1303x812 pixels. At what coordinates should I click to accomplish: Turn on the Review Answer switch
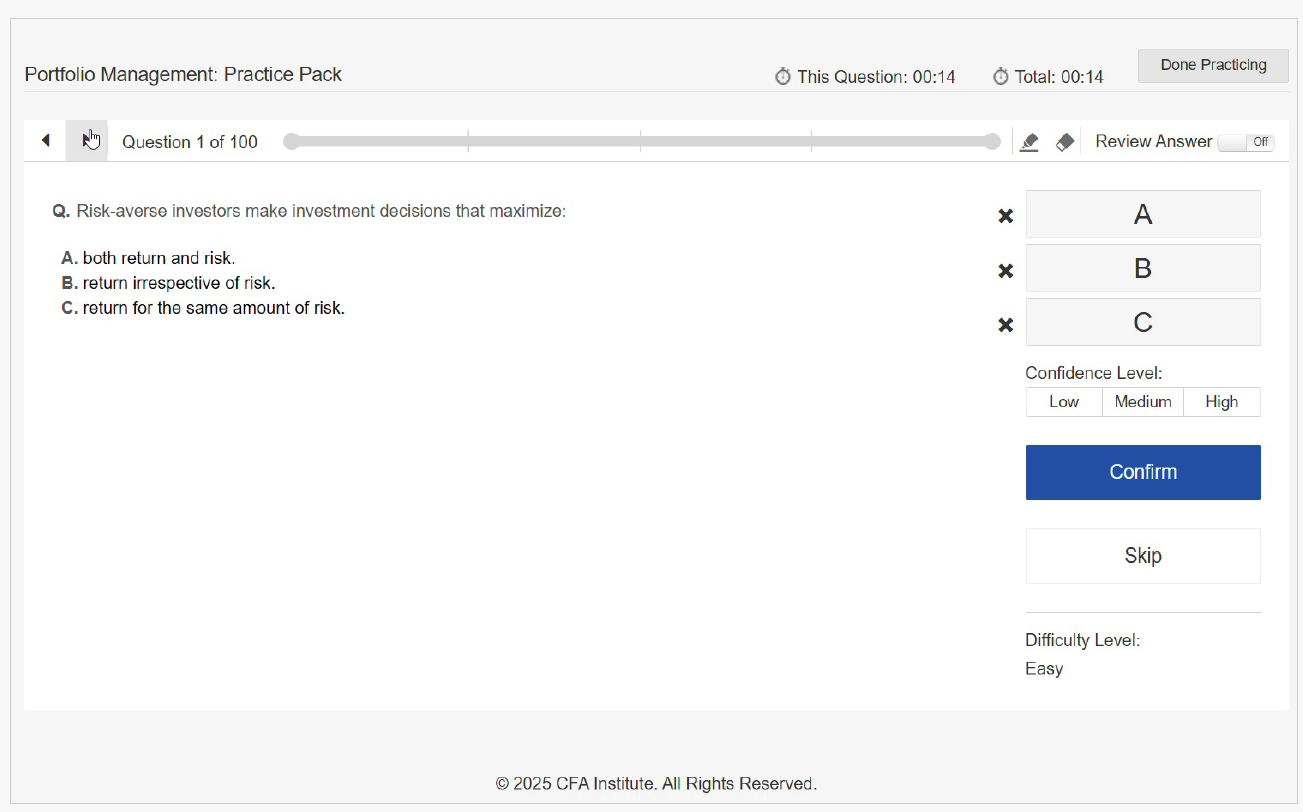pyautogui.click(x=1245, y=142)
